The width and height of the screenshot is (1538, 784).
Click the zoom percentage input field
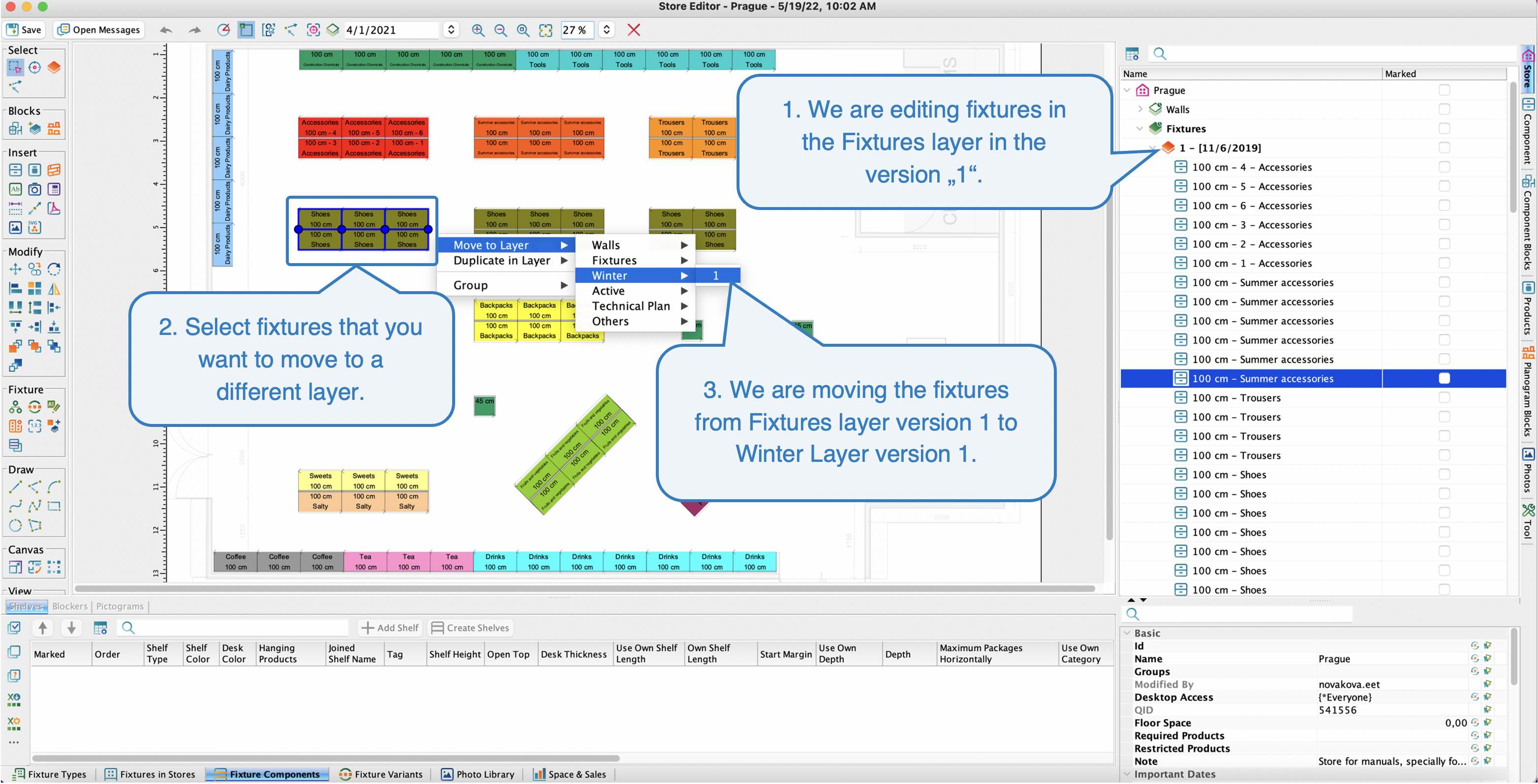tap(577, 30)
